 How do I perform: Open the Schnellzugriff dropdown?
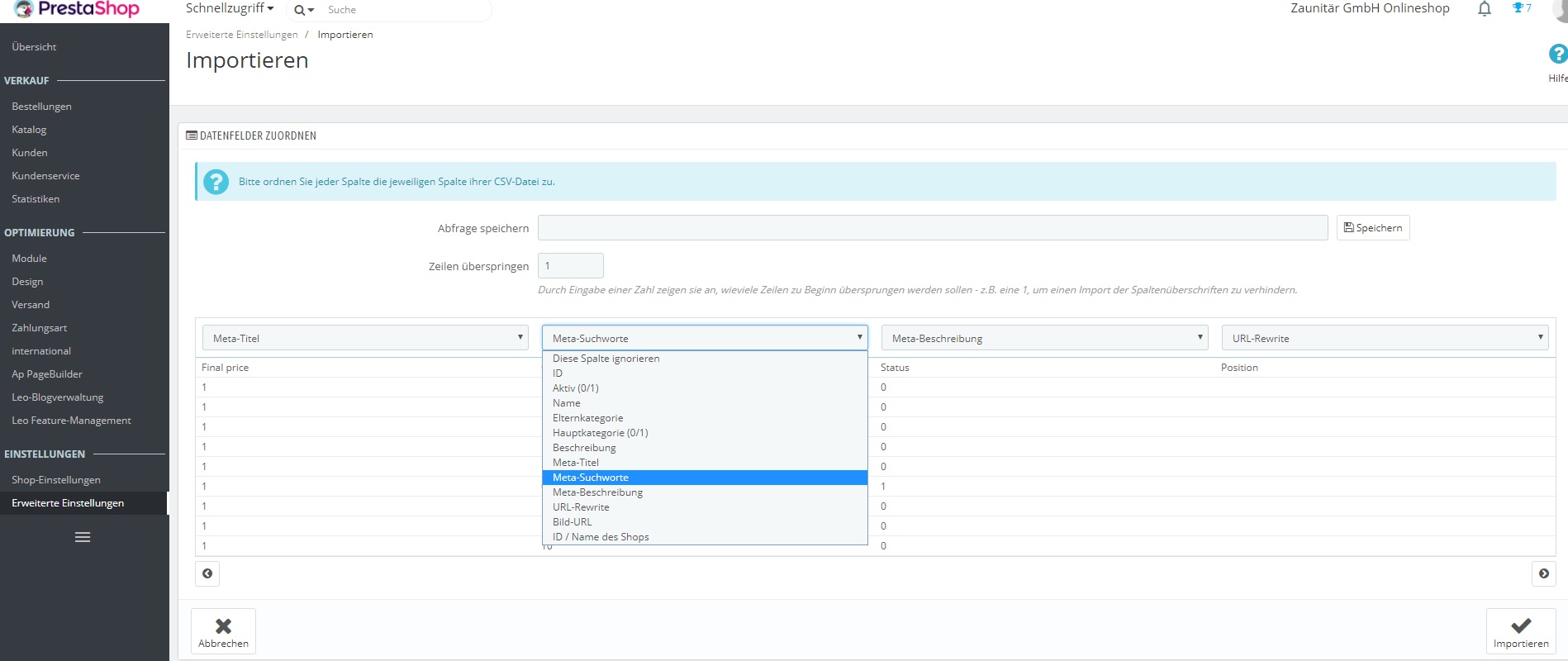coord(230,8)
